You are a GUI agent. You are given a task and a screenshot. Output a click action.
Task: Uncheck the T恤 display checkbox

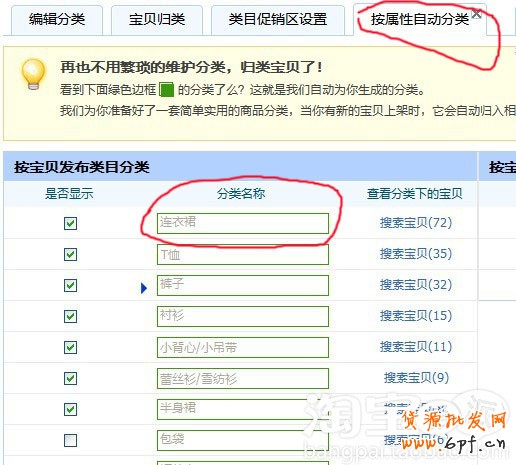tap(70, 254)
